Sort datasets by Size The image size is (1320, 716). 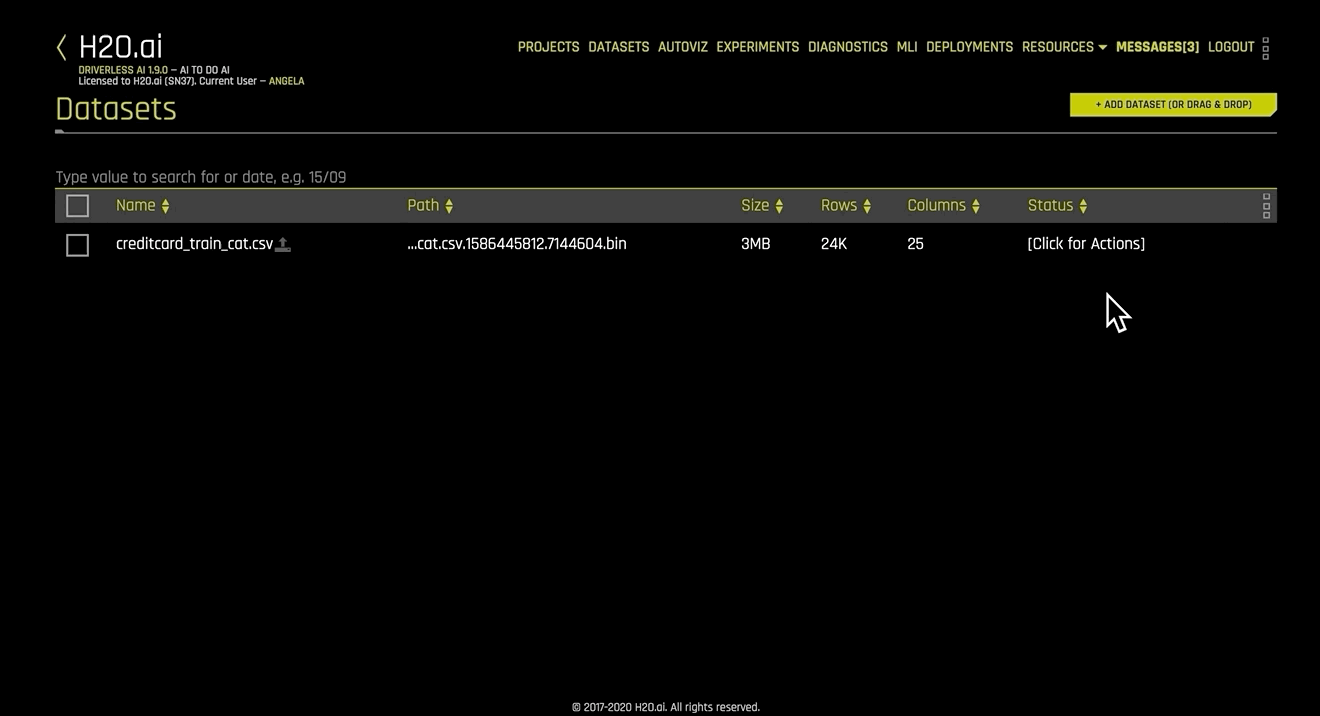click(779, 205)
